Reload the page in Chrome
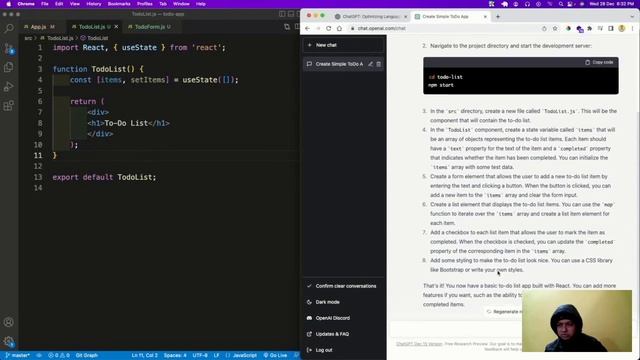Image resolution: width=640 pixels, height=360 pixels. 329,29
